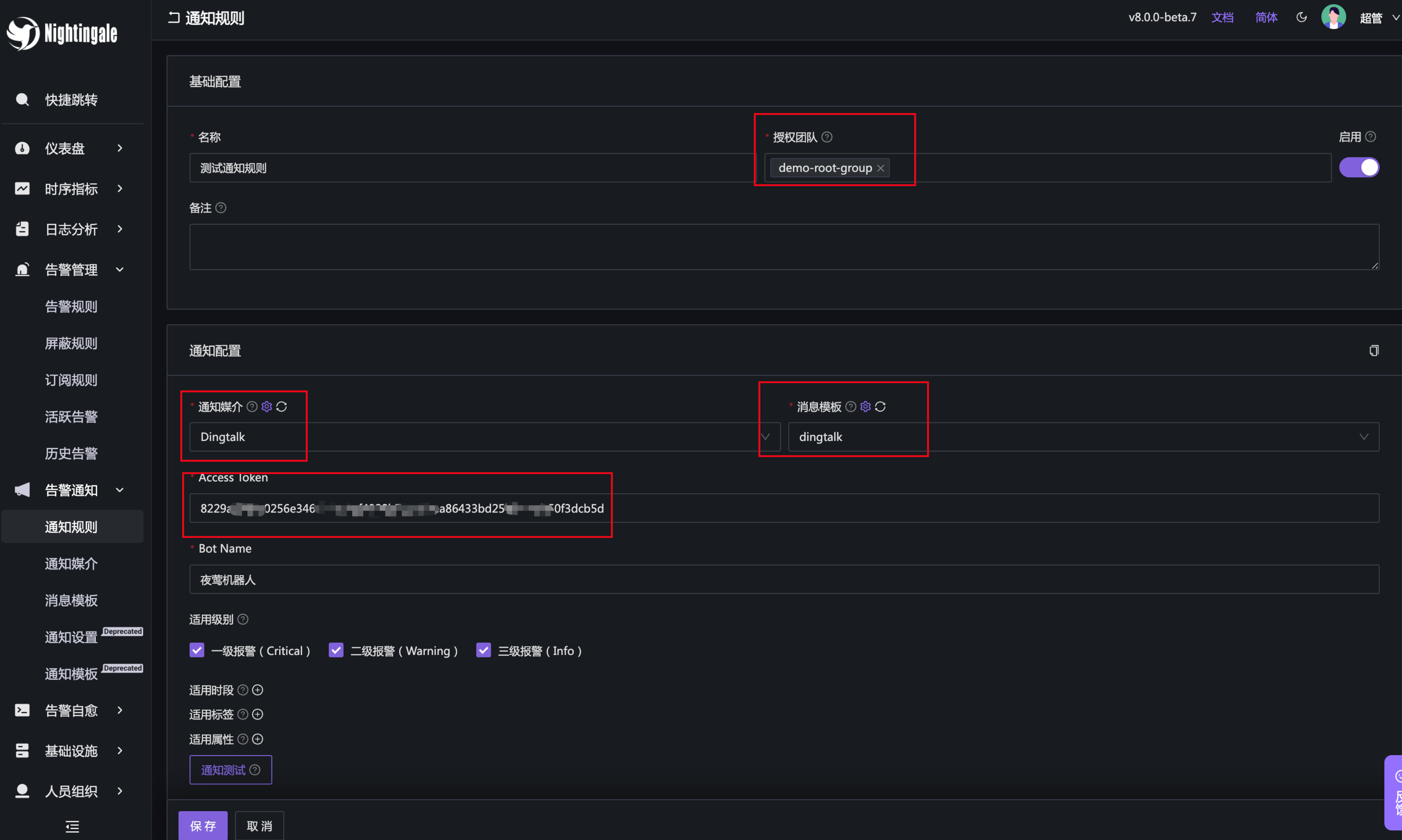Viewport: 1402px width, 840px height.
Task: Click the copy icon in 通知配置 header
Action: (1374, 351)
